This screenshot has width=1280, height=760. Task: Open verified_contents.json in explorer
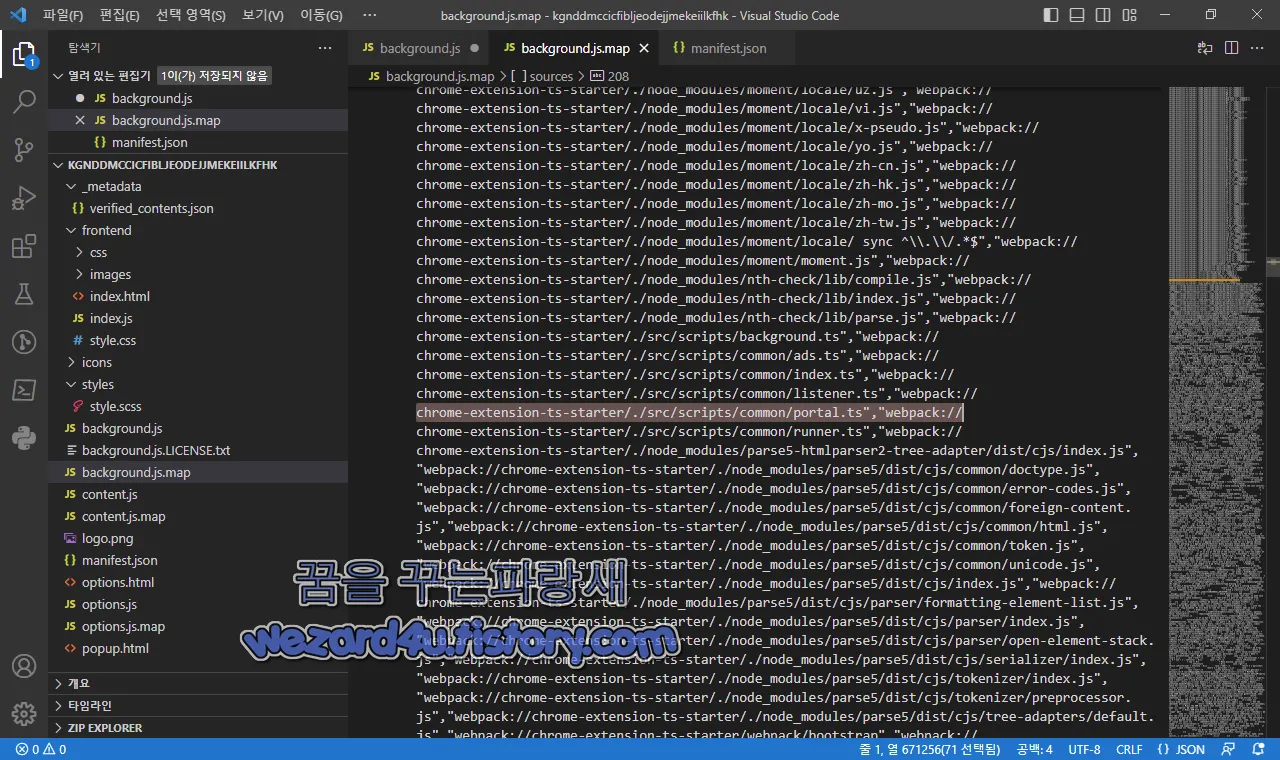tap(198, 208)
